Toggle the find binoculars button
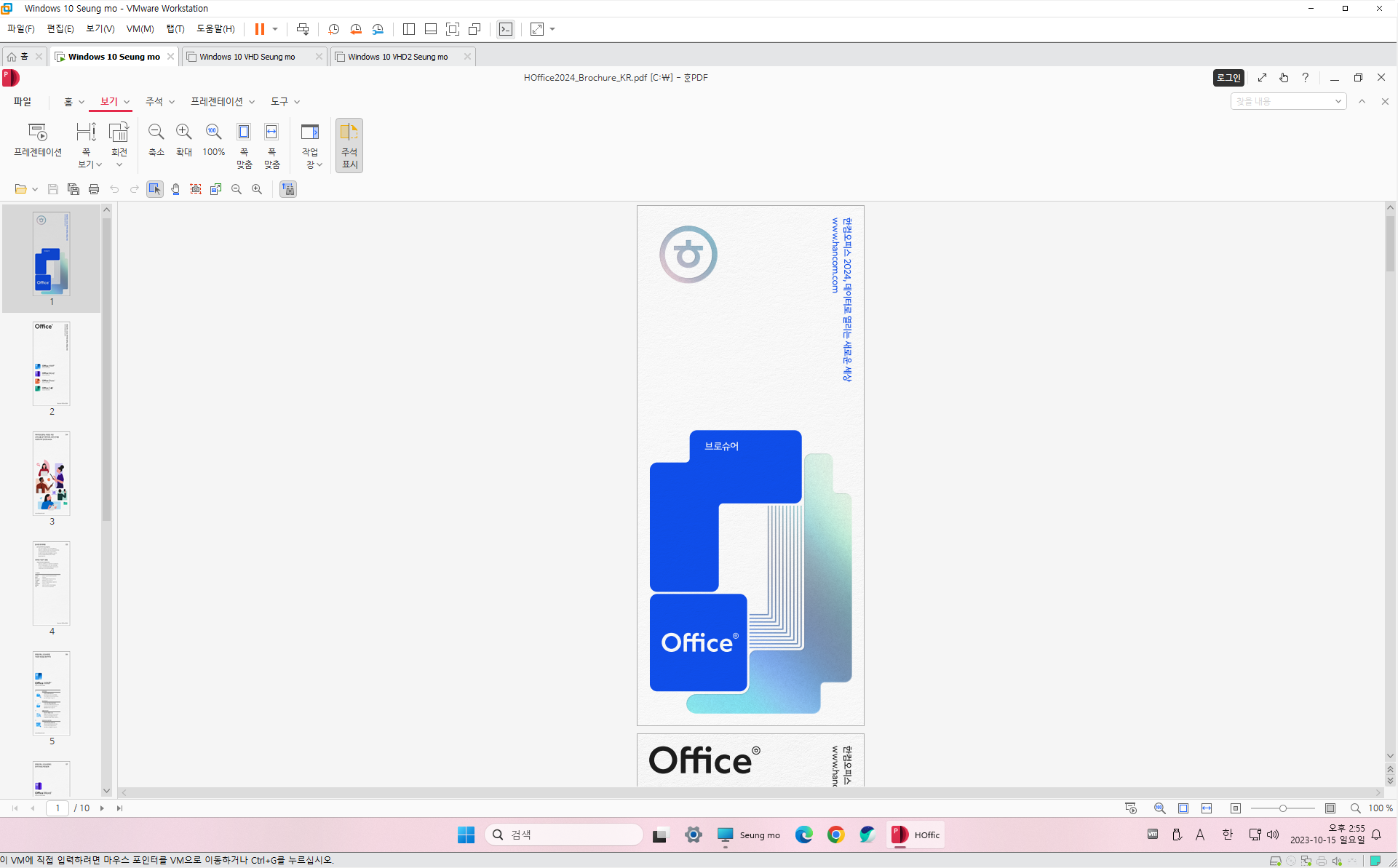Screen dimensions: 1398x868 tap(288, 189)
